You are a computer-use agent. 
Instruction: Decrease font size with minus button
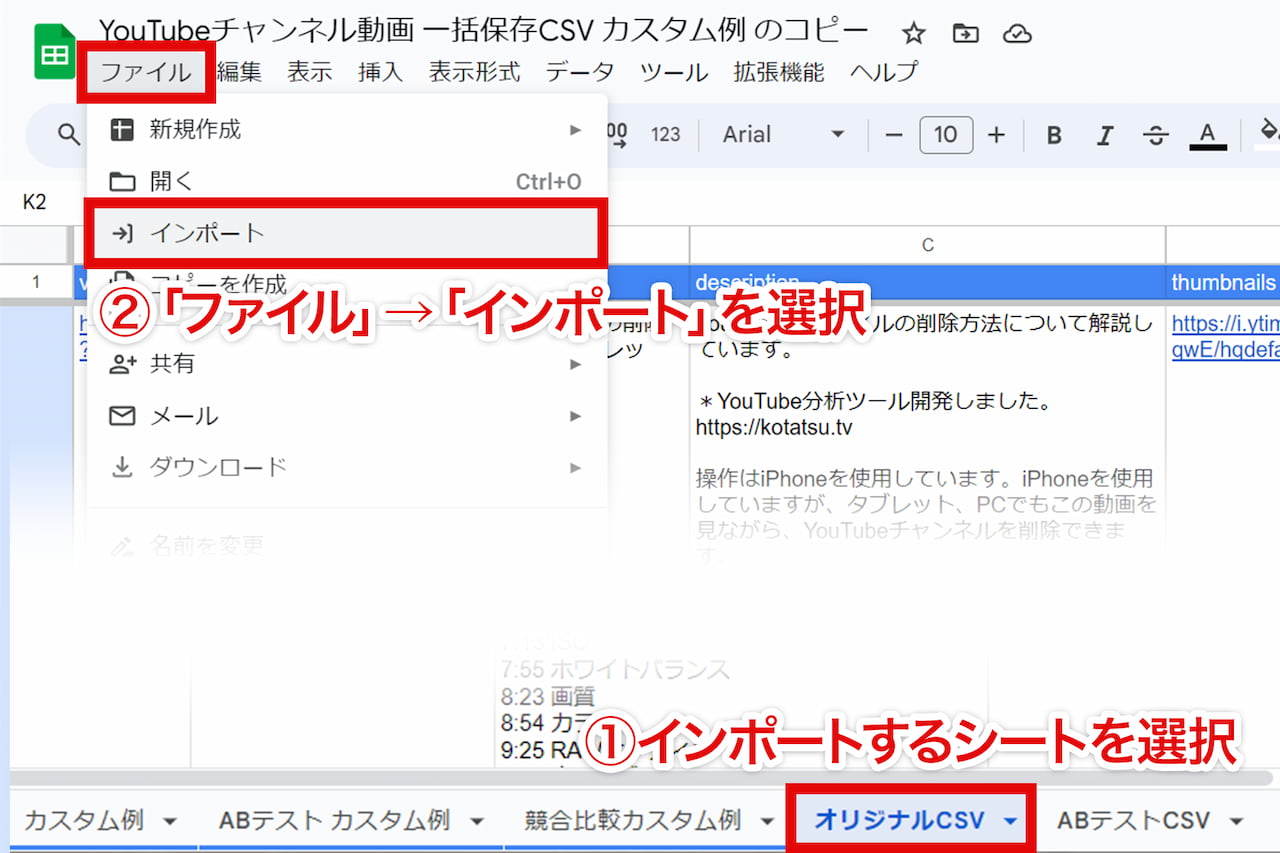[x=895, y=134]
